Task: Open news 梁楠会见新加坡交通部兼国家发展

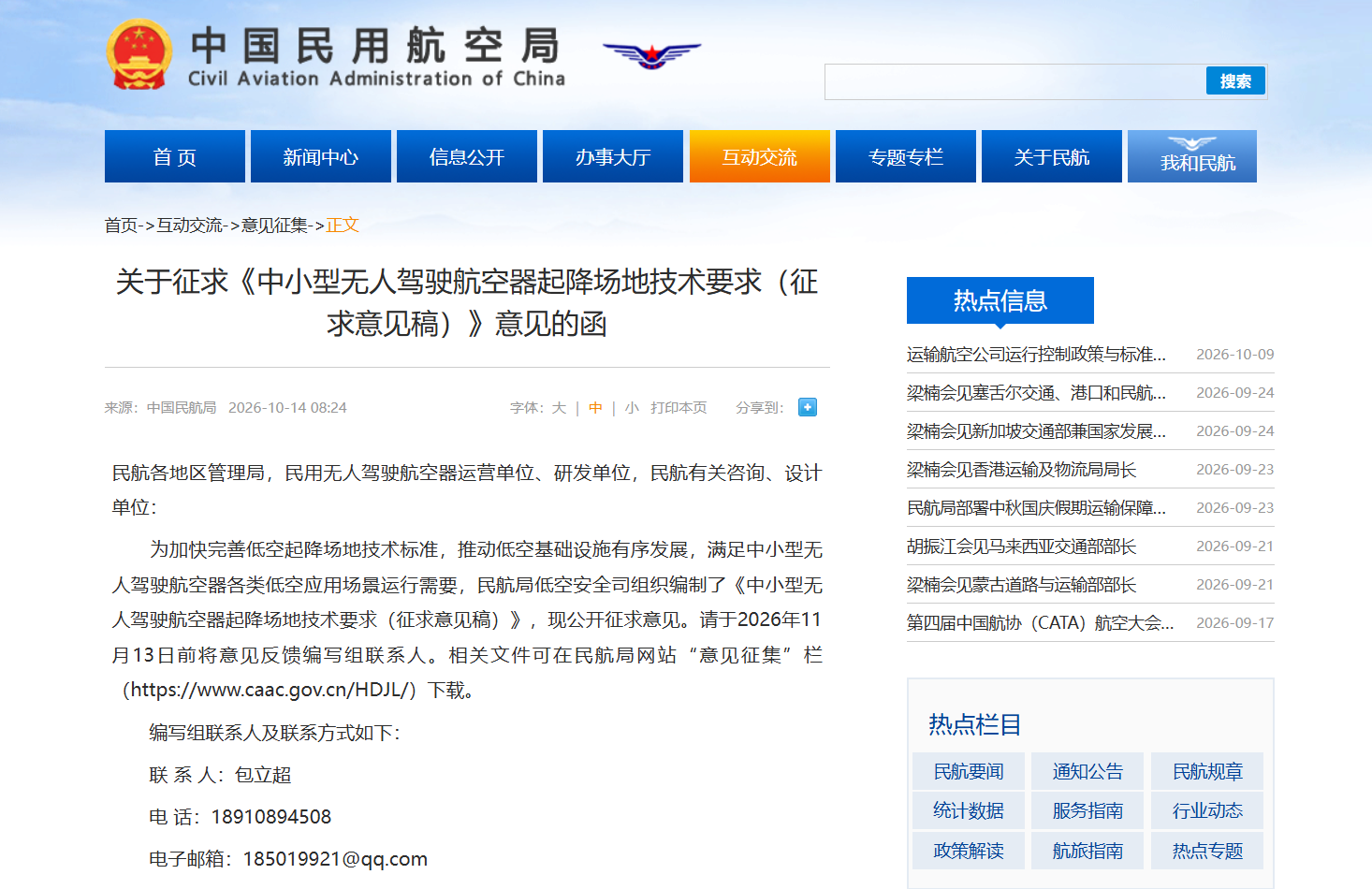Action: [1036, 431]
